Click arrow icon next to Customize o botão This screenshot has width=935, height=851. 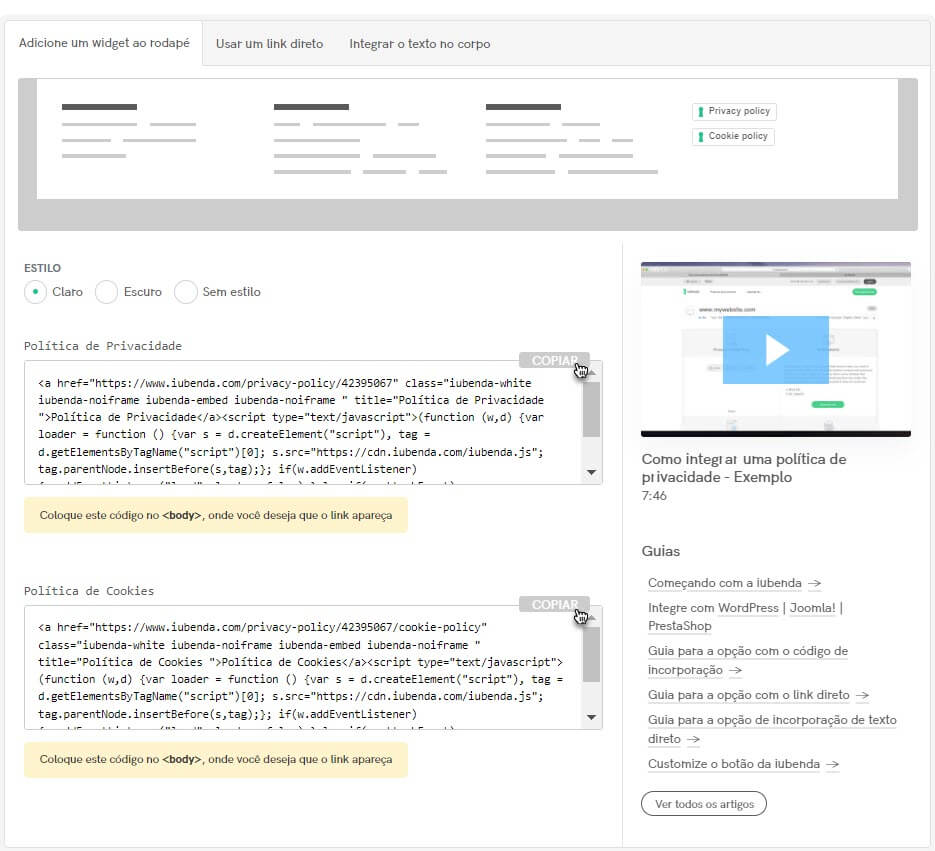(x=833, y=765)
